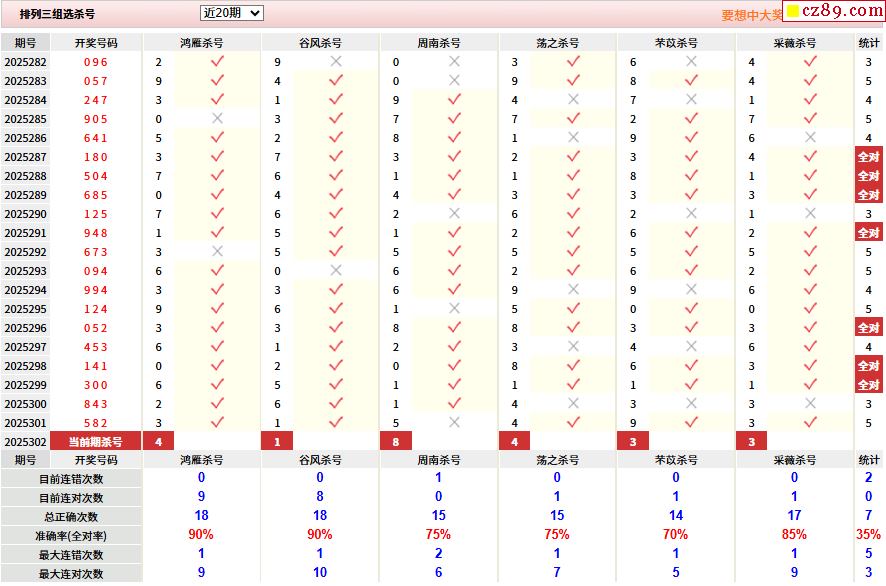This screenshot has width=886, height=586.
Task: Click the current 谷风 kill number 1 in row 2025302
Action: [x=277, y=441]
